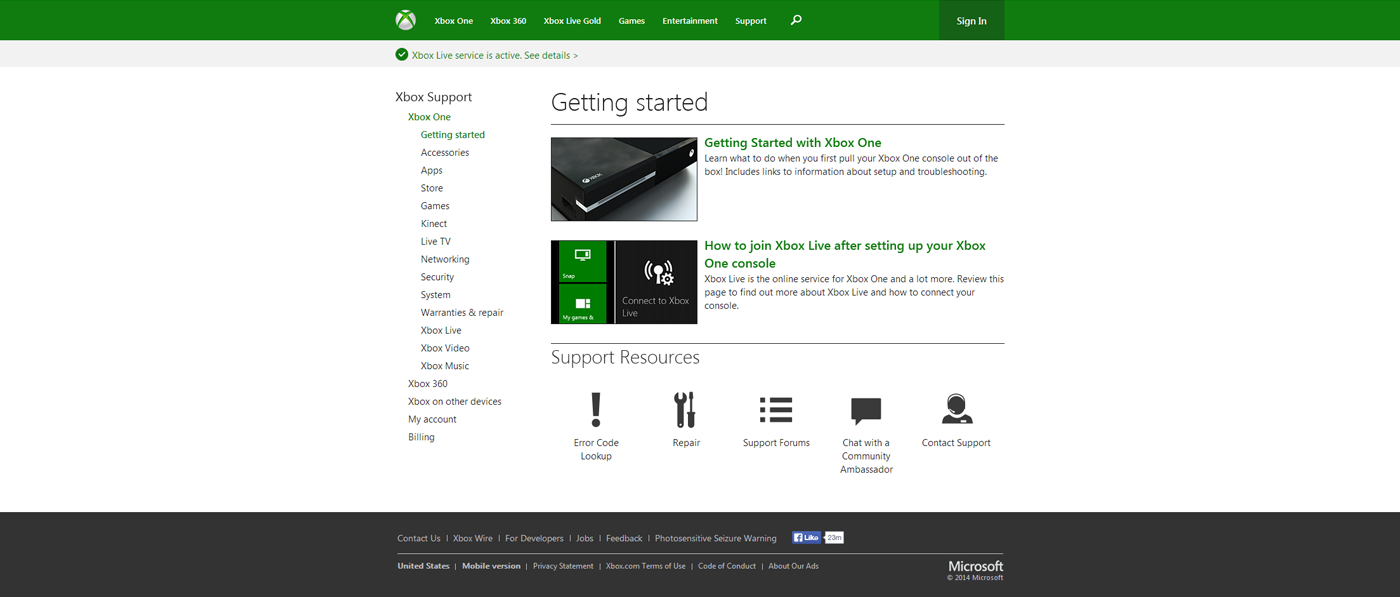The width and height of the screenshot is (1400, 597).
Task: Click the Facebook Like button
Action: (806, 537)
